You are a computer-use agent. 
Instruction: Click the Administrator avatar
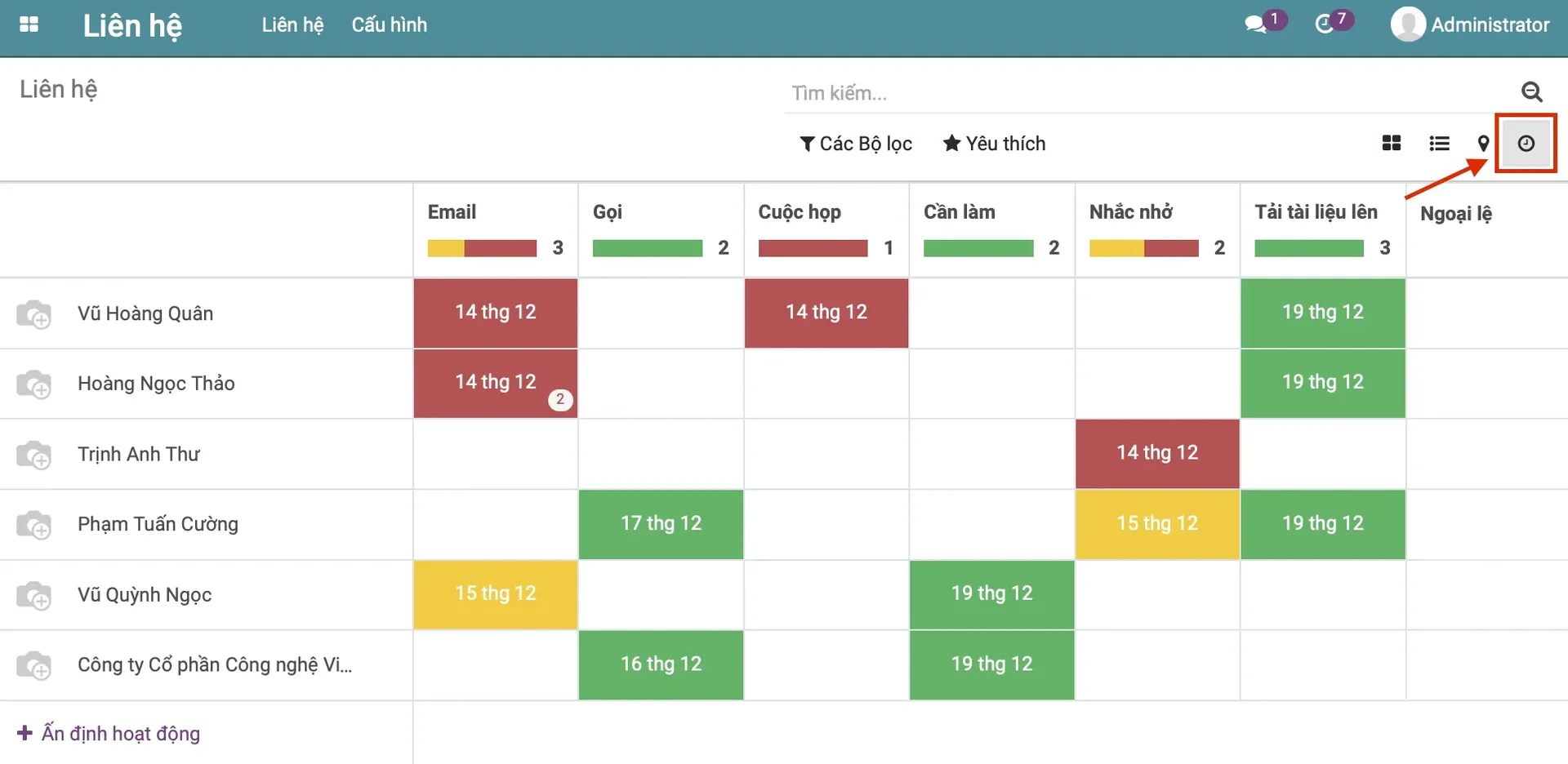1408,24
